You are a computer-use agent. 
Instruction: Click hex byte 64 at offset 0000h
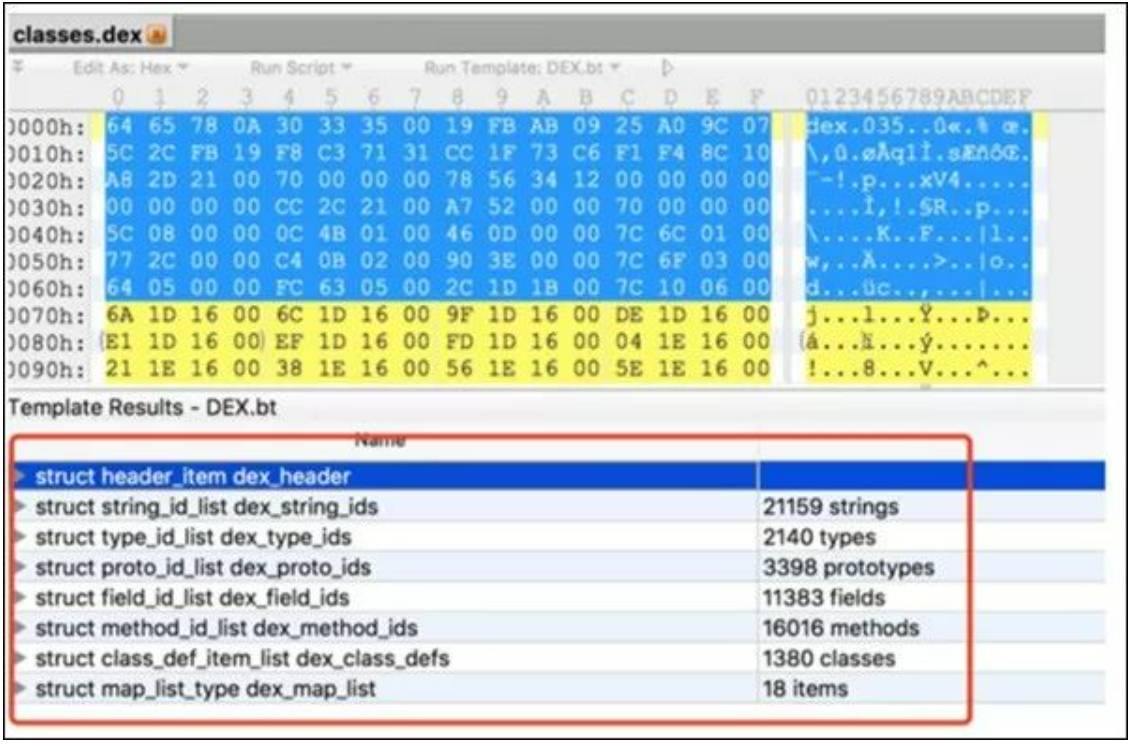119,126
